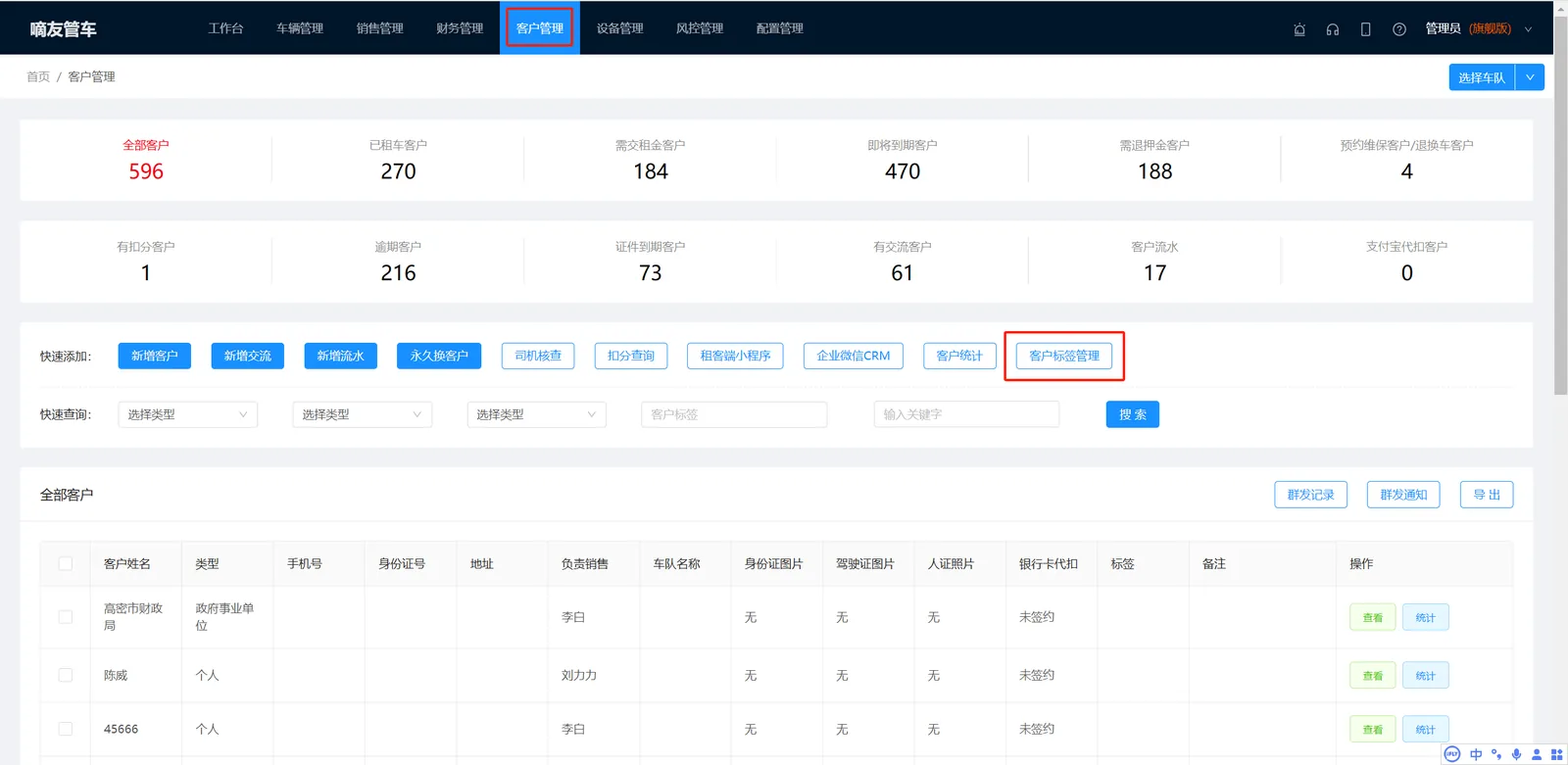
Task: Click the microphone icon in input method bar
Action: tap(1516, 754)
